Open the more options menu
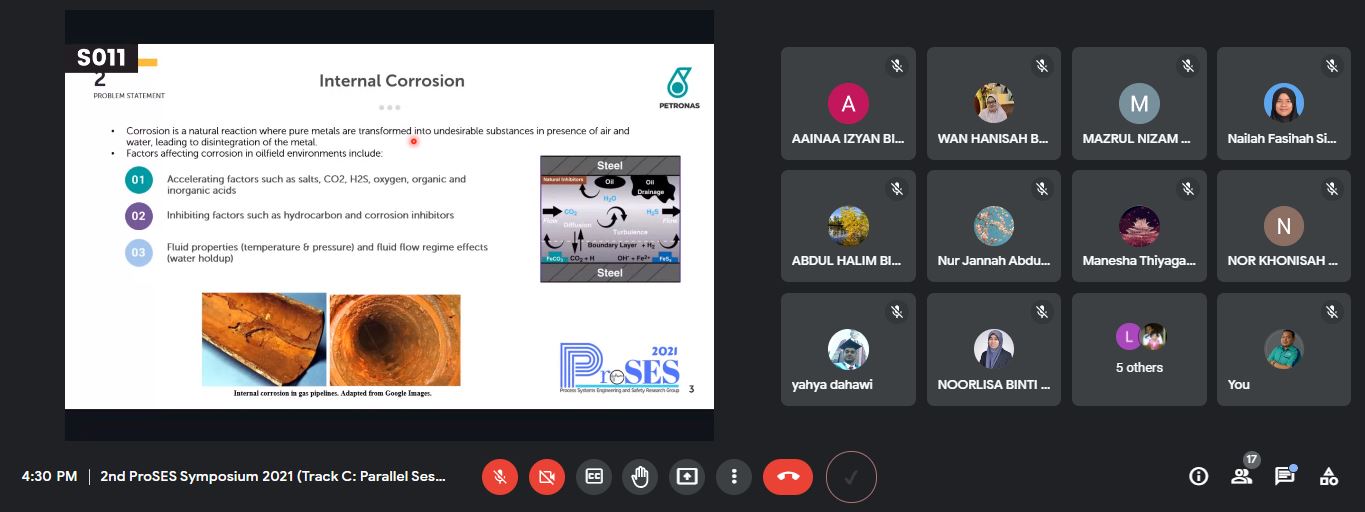Viewport: 1365px width, 512px height. (734, 476)
